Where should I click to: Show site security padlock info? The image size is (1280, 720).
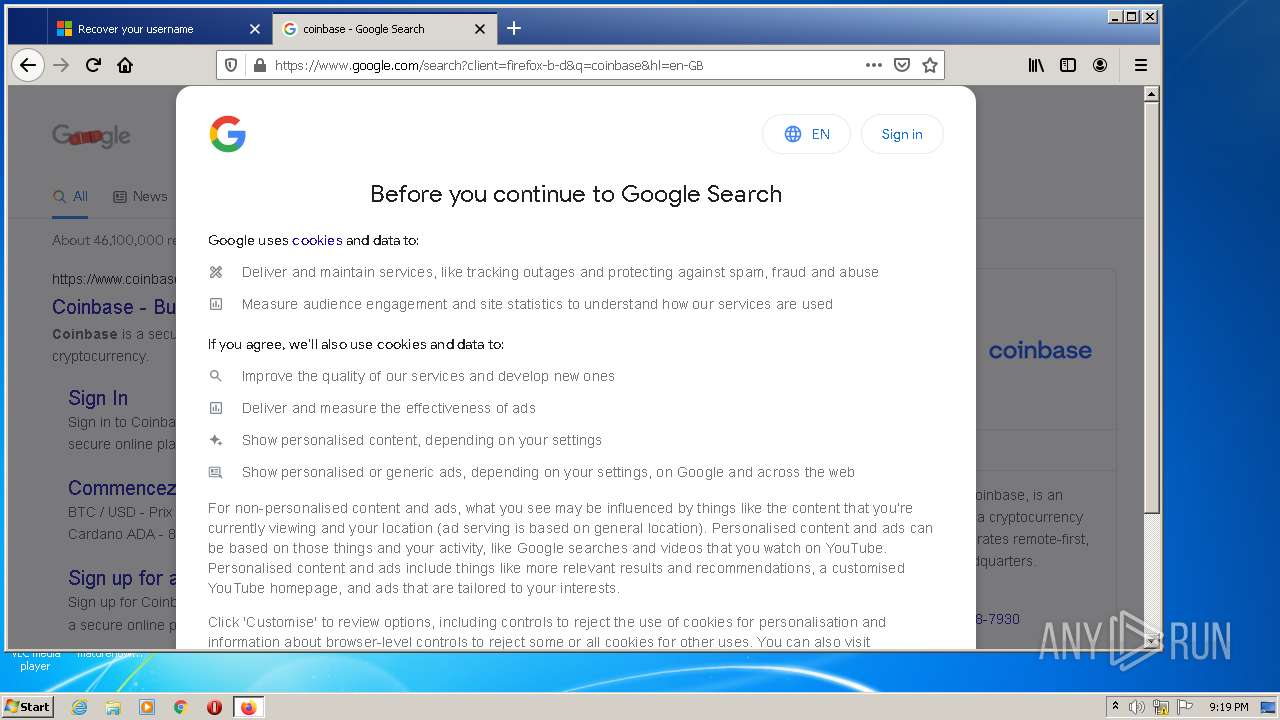coord(260,65)
